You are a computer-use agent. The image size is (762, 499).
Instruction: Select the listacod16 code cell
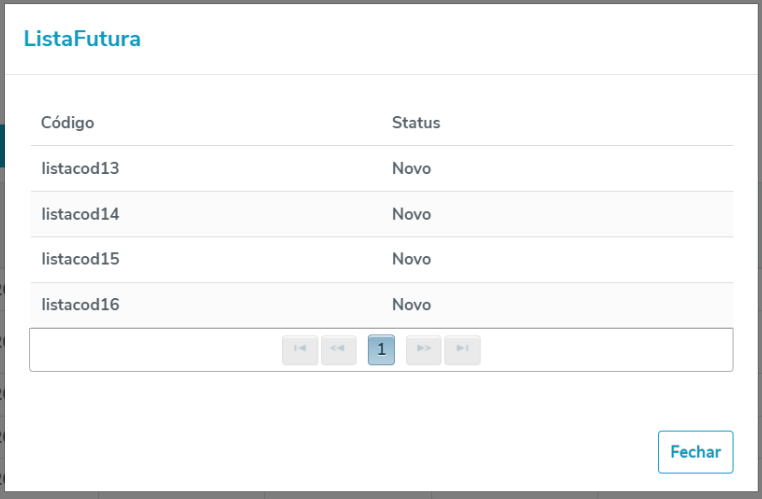click(80, 305)
